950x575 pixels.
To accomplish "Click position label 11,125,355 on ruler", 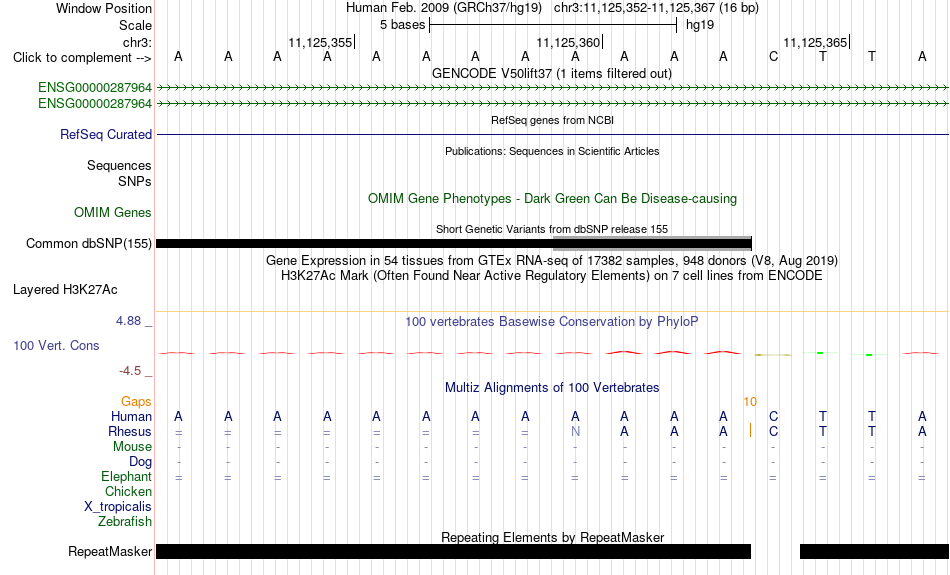I will click(320, 42).
